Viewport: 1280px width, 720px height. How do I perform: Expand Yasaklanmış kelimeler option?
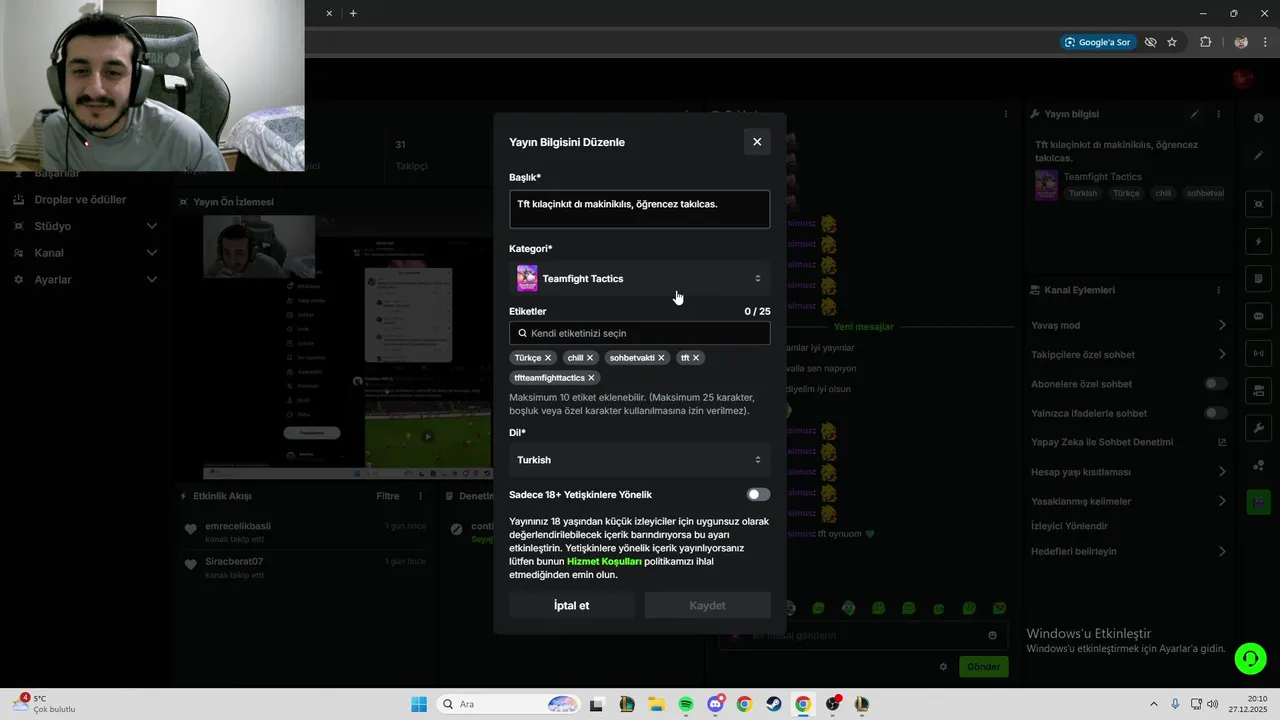(1222, 501)
